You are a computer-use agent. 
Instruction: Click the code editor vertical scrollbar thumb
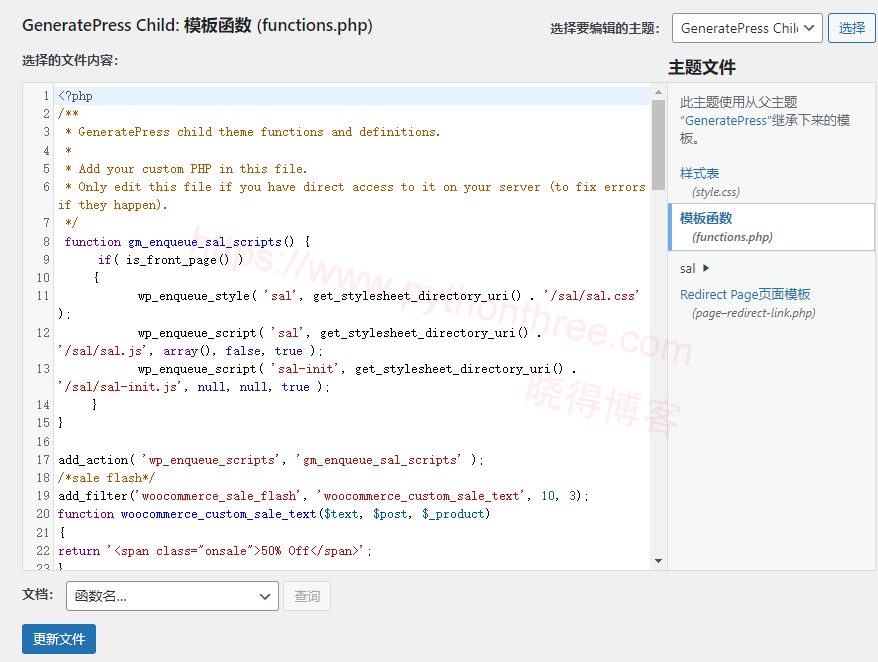pos(658,144)
